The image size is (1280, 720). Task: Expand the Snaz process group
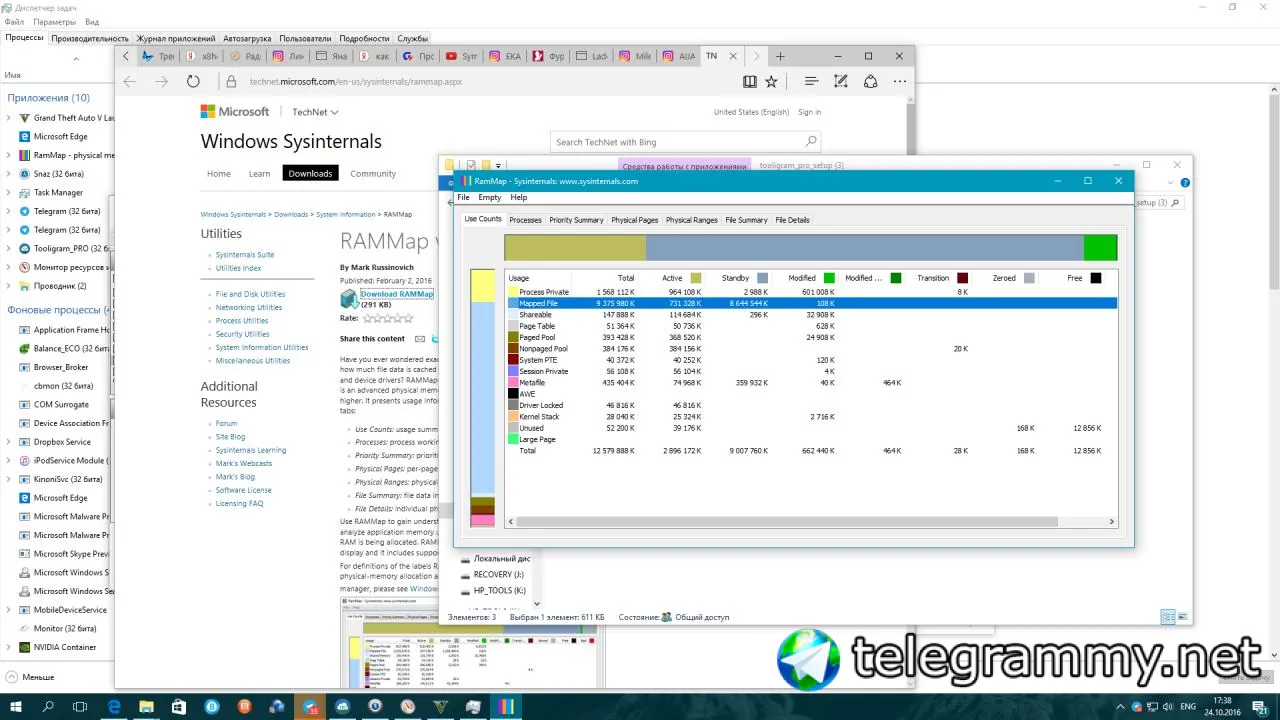pyautogui.click(x=9, y=174)
